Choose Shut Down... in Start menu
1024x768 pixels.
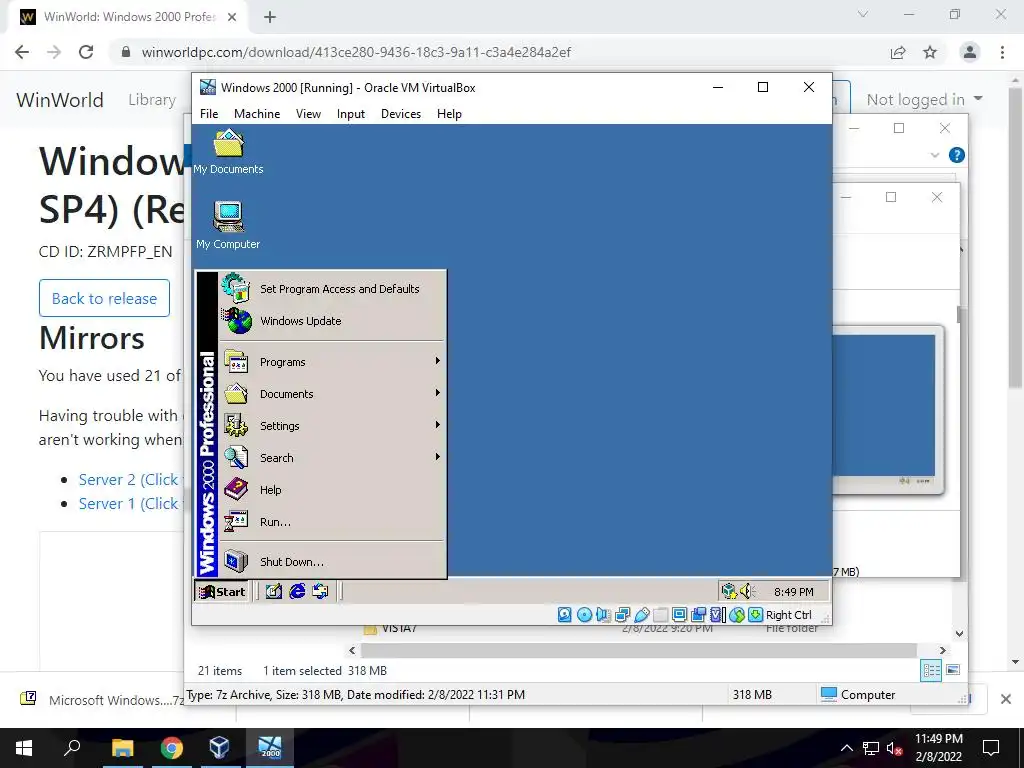pos(332,562)
